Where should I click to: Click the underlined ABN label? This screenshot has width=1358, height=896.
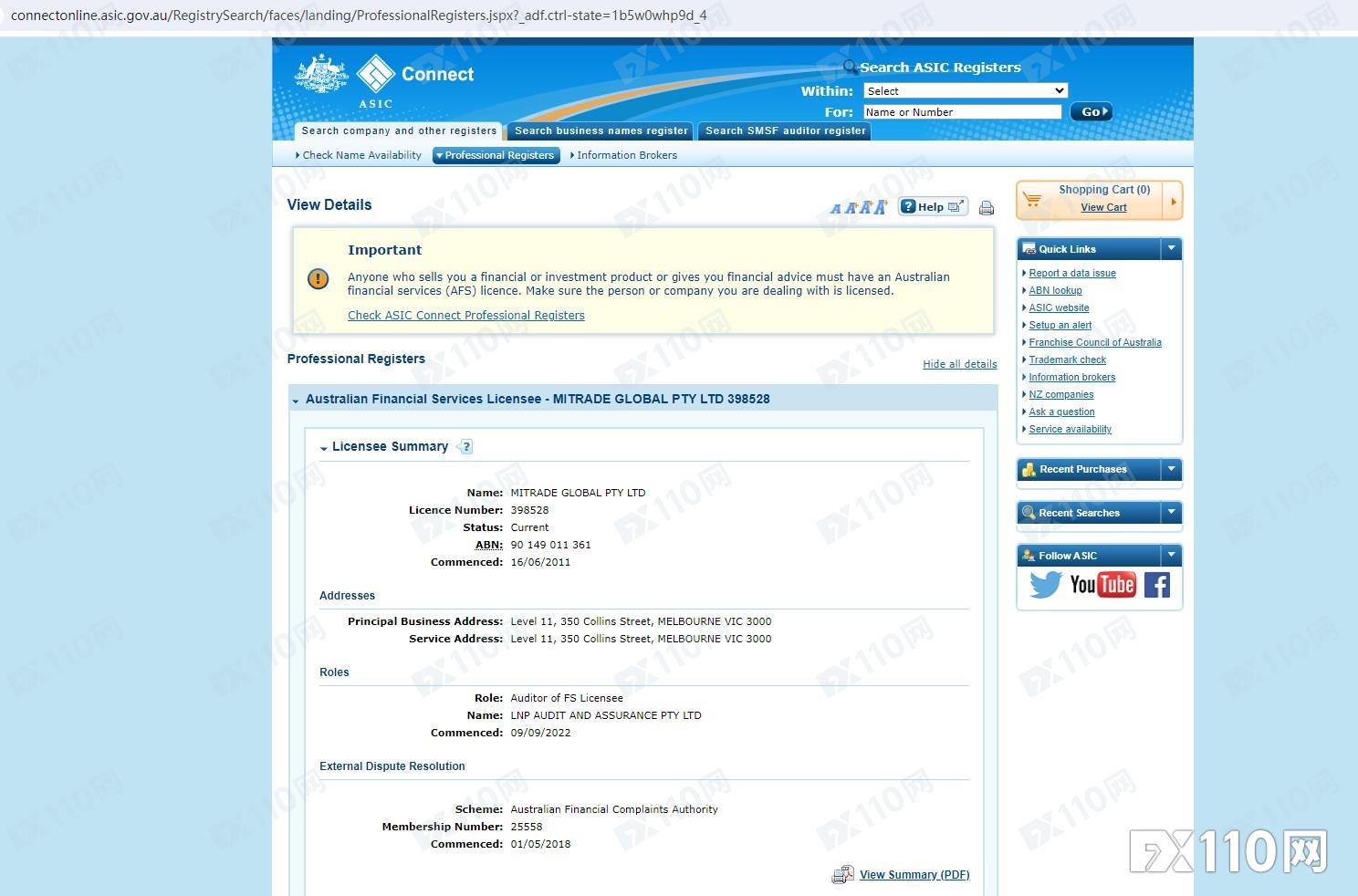pyautogui.click(x=488, y=545)
